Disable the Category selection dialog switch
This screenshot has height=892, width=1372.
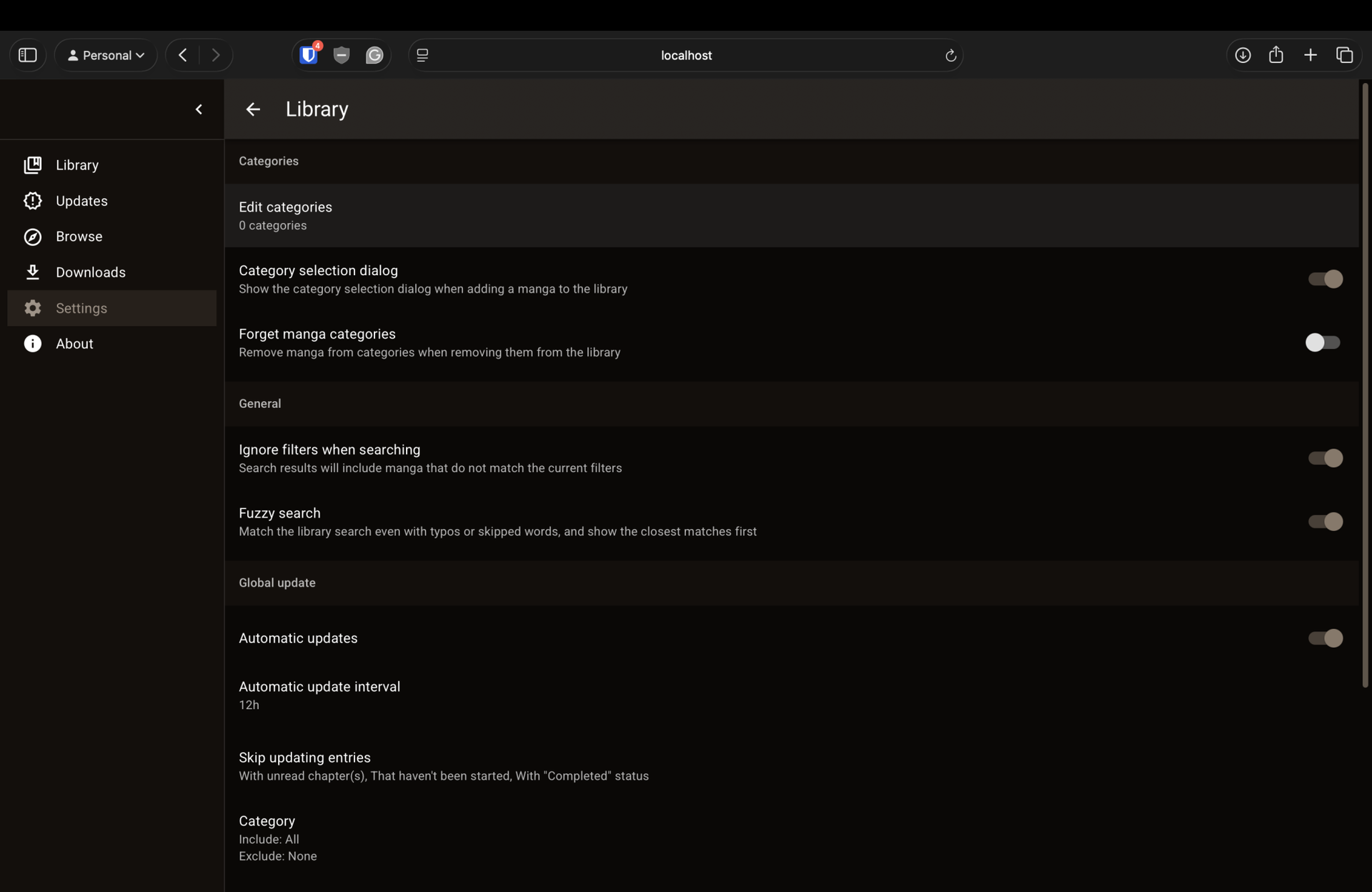coord(1325,279)
